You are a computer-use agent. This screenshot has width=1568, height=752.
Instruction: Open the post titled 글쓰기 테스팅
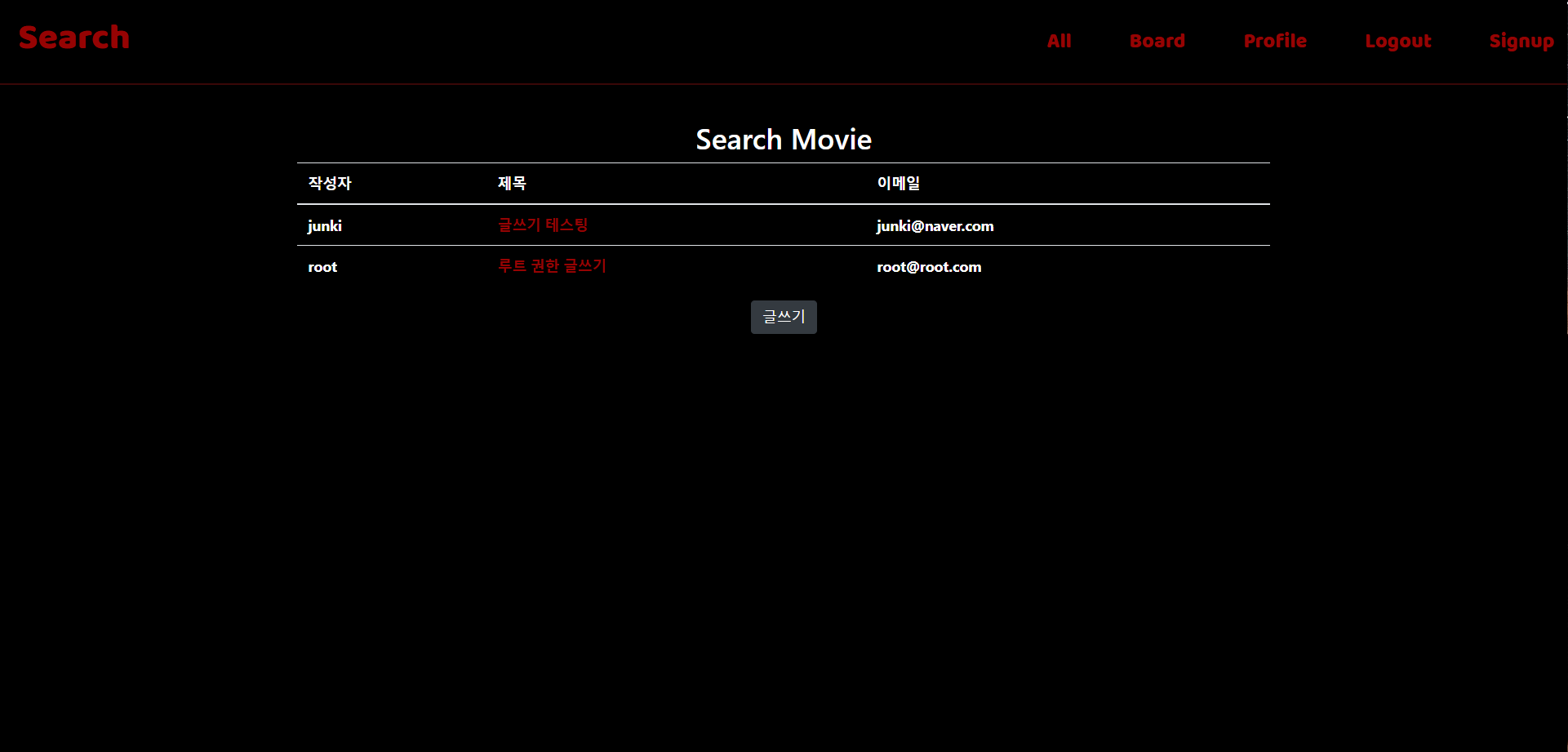[544, 225]
